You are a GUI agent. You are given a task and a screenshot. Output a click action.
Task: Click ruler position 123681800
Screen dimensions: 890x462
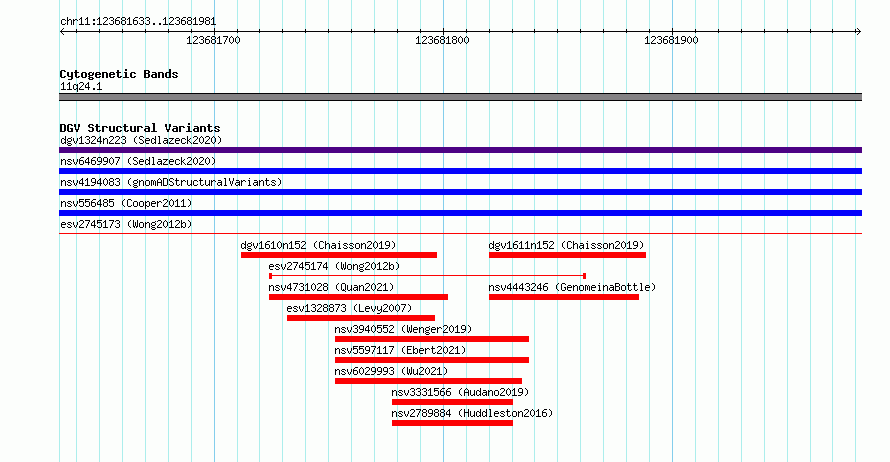442,40
